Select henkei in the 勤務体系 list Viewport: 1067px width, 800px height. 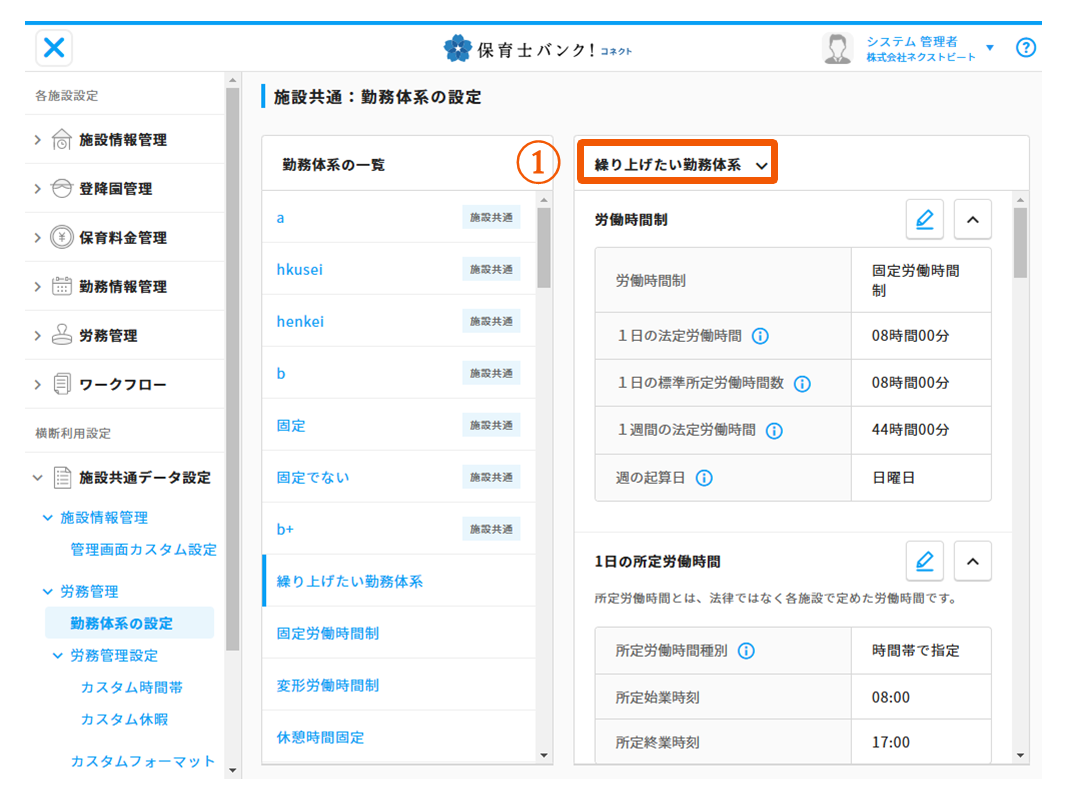click(300, 322)
